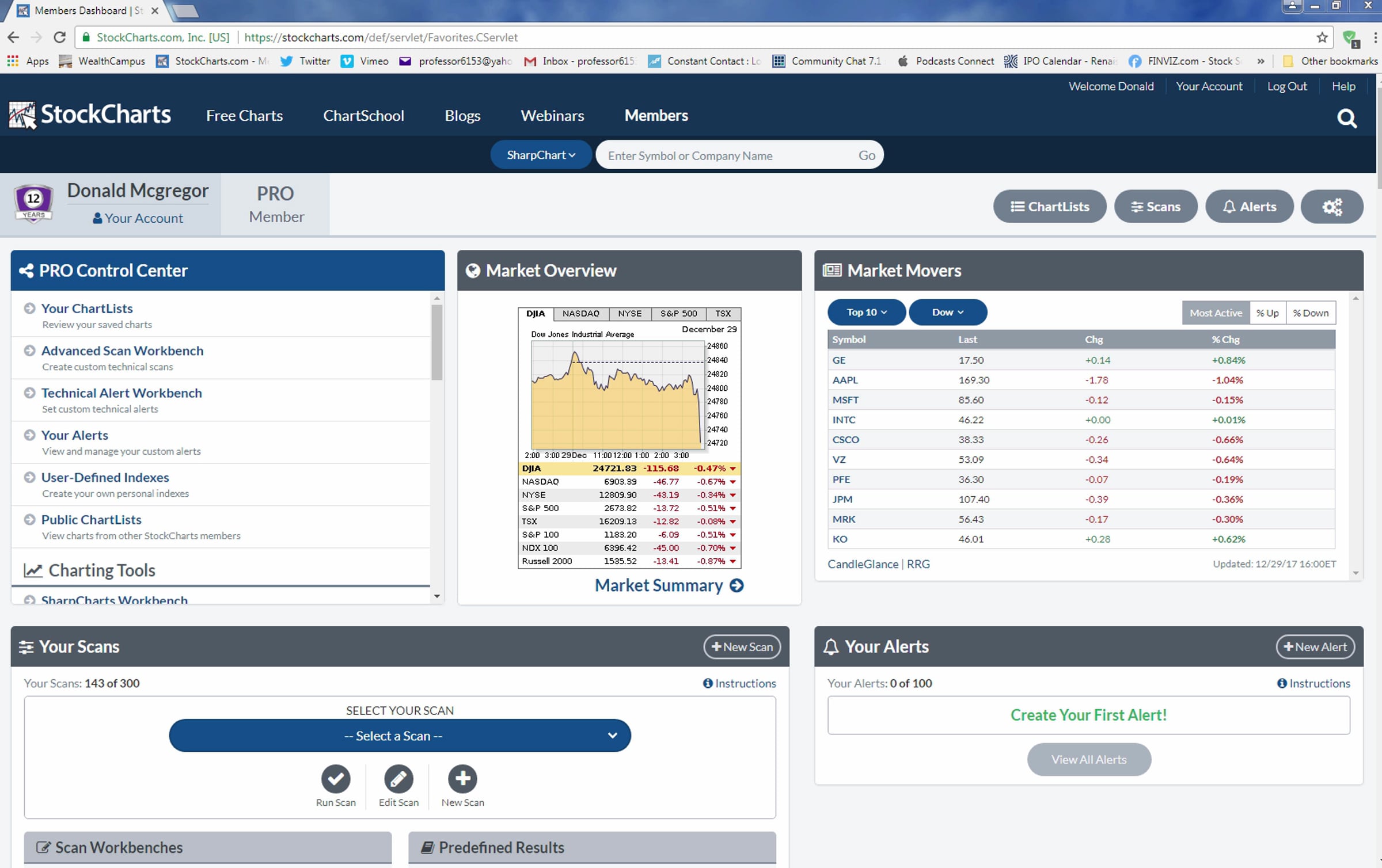Open the Top 10 dropdown
The image size is (1382, 868).
pyautogui.click(x=866, y=312)
